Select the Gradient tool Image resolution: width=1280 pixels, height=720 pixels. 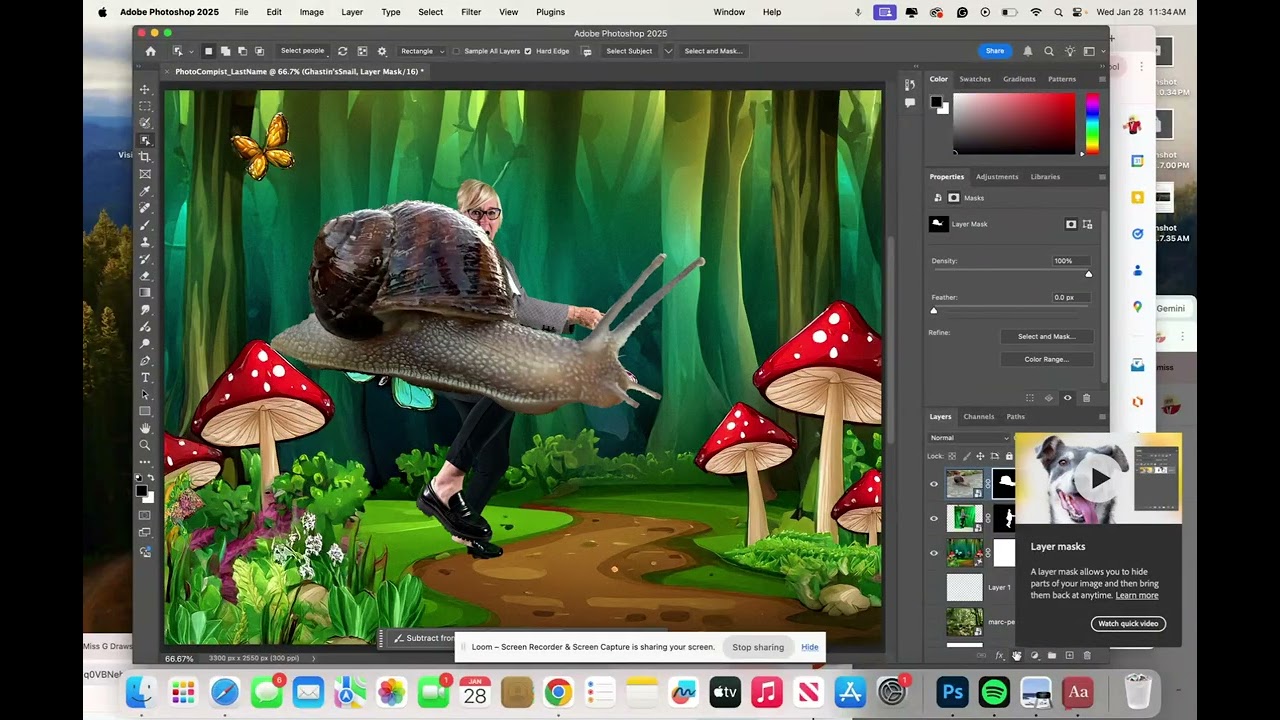[145, 293]
